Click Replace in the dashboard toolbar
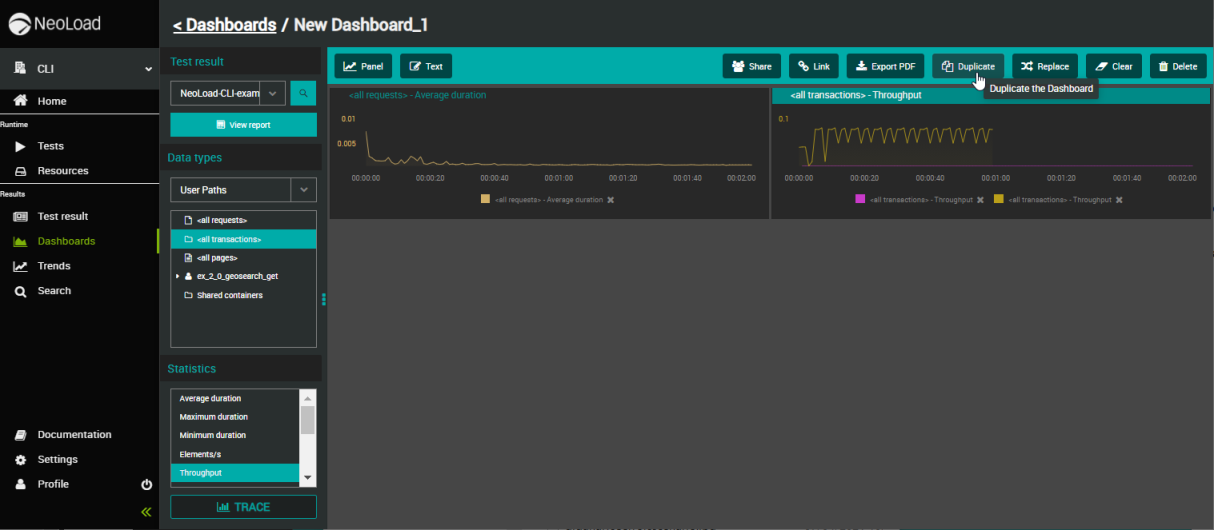Viewport: 1214px width, 530px height. pos(1044,66)
